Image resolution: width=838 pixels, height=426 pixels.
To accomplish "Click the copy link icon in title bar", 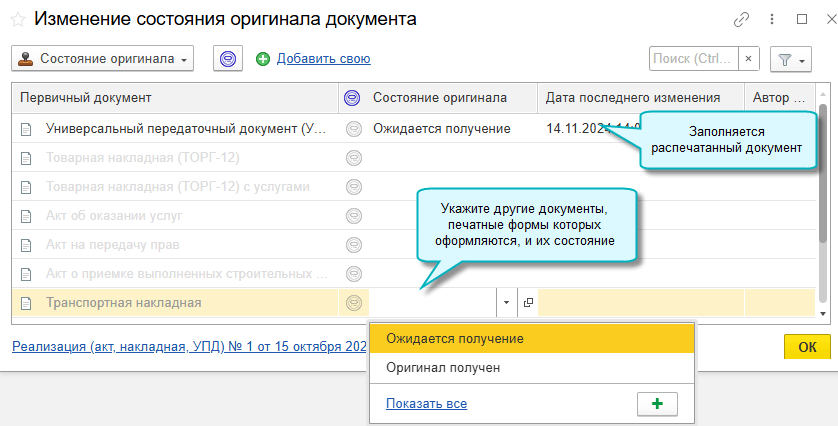I will coord(742,19).
